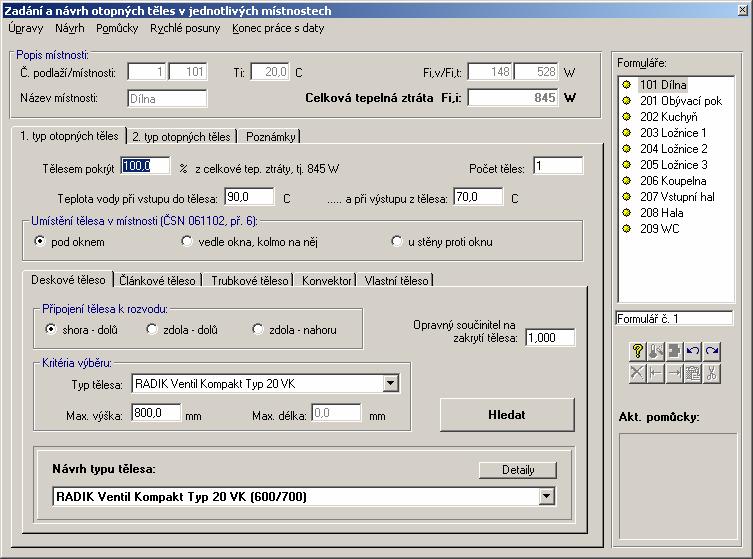Select '206 Koupelna' in the list
This screenshot has height=559, width=753.
pyautogui.click(x=673, y=181)
